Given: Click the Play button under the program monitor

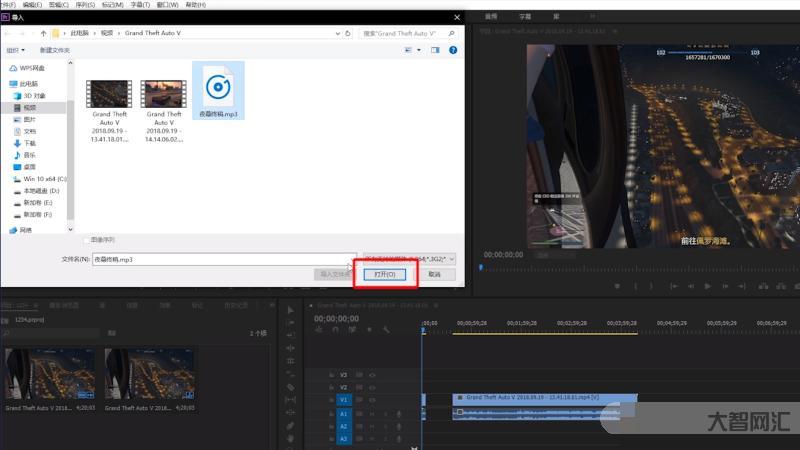Looking at the screenshot, I should pyautogui.click(x=708, y=286).
